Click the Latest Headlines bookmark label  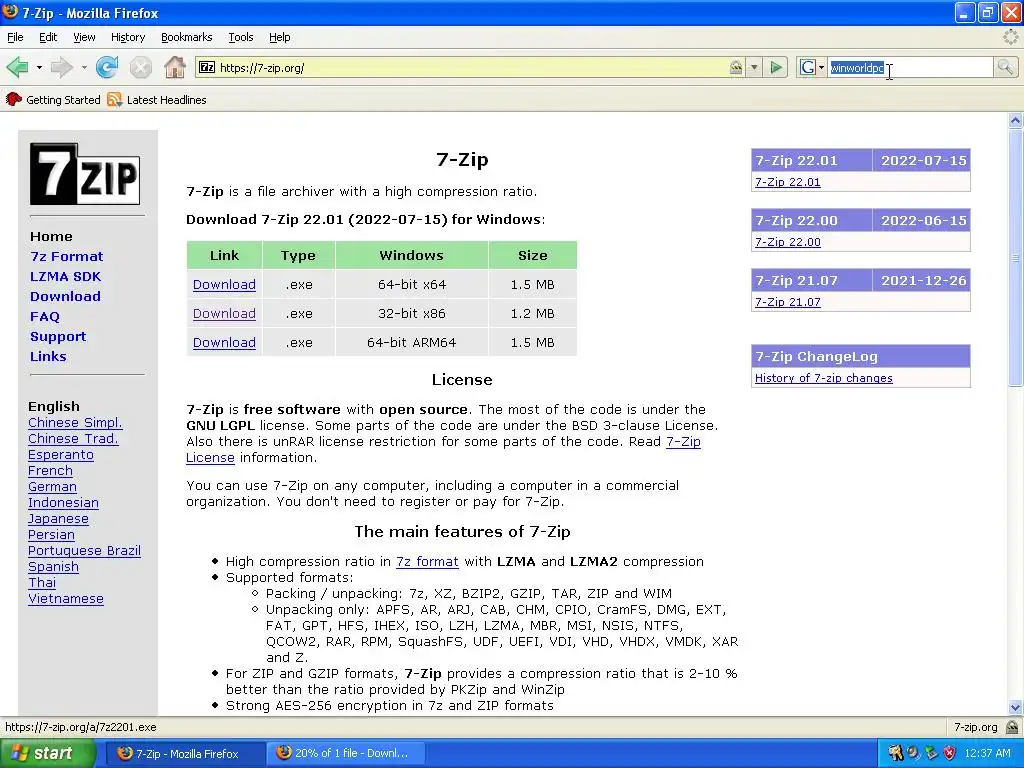[x=167, y=99]
